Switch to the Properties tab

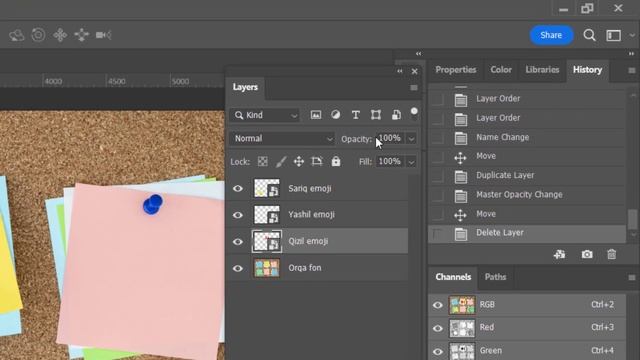coord(456,70)
